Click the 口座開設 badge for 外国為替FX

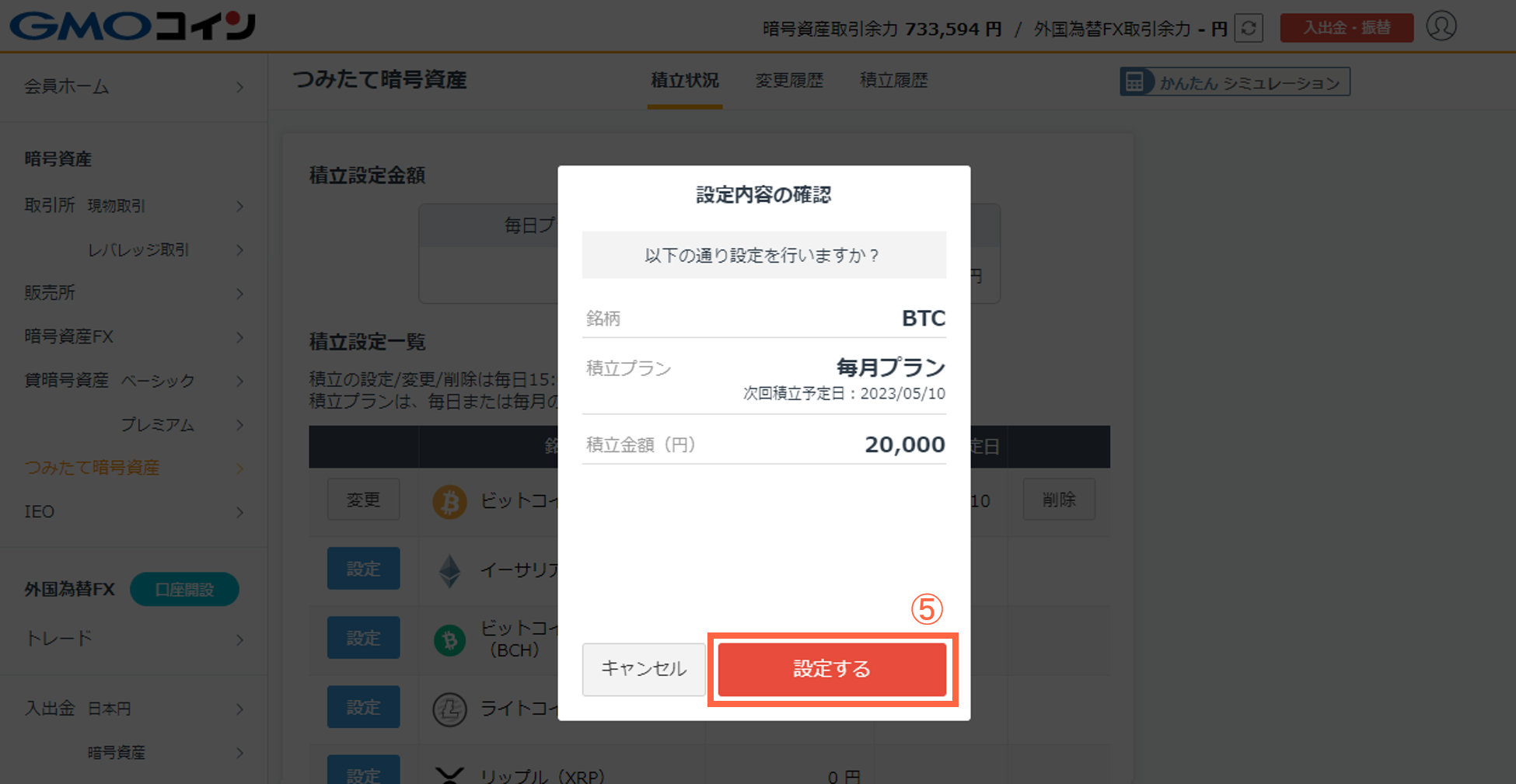(x=184, y=589)
